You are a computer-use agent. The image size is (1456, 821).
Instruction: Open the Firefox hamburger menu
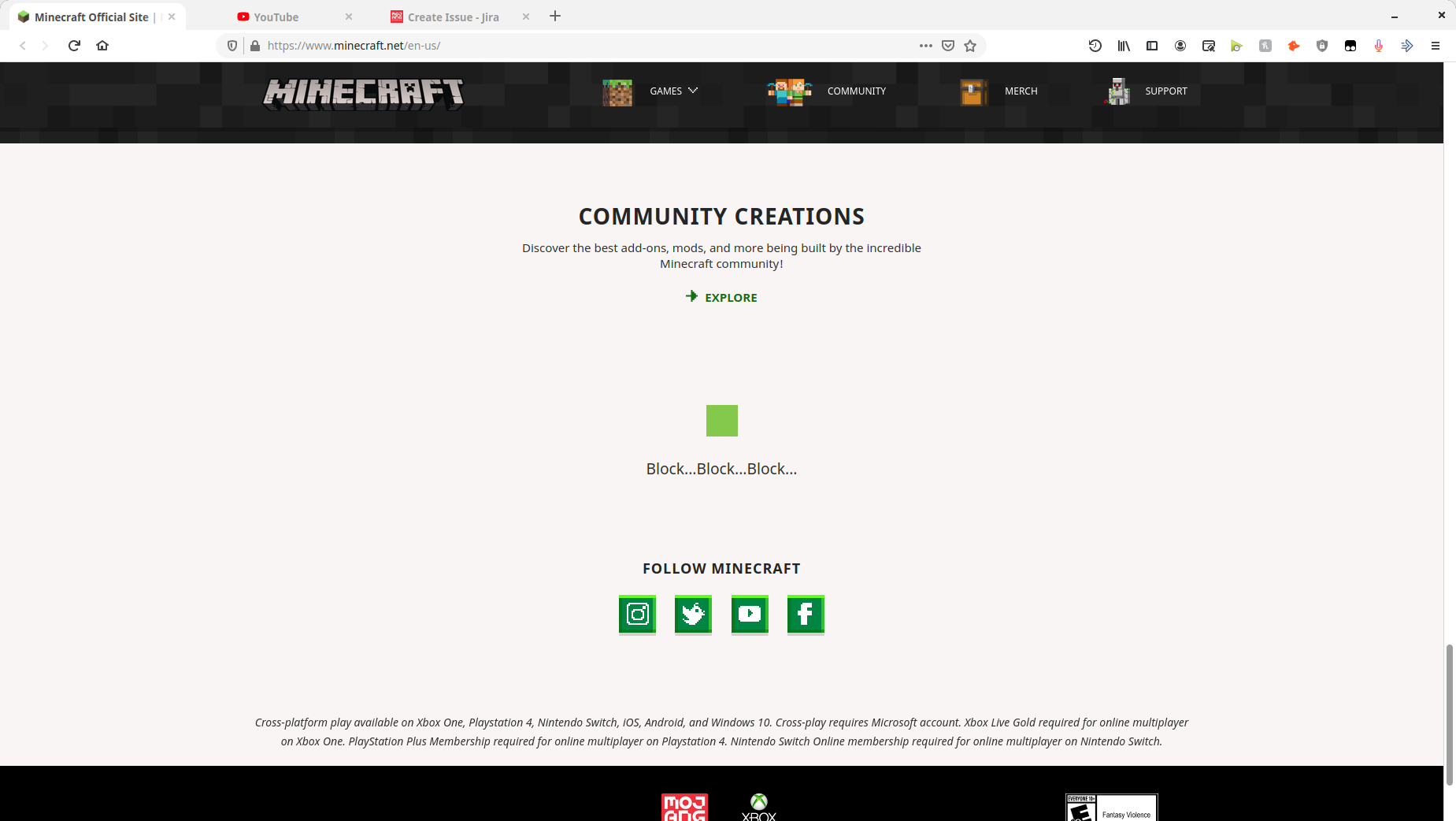click(1436, 46)
